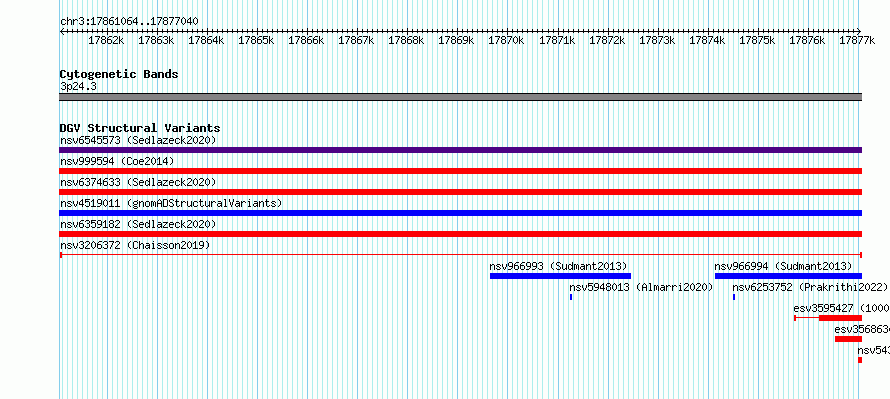
Task: Select the thin red nsv3206372 variant line
Action: [460, 255]
